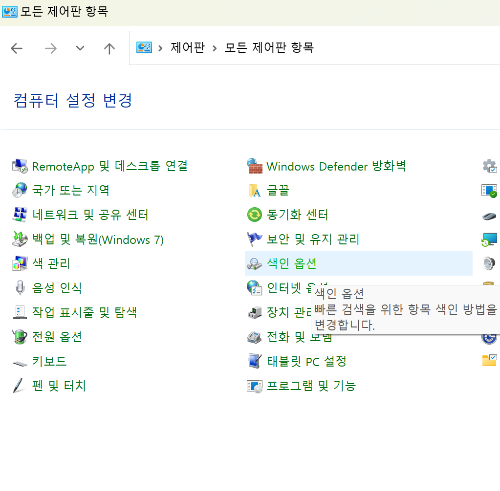The height and width of the screenshot is (491, 500).
Task: Click the 모든 제어판 항목 breadcrumb
Action: 269,47
